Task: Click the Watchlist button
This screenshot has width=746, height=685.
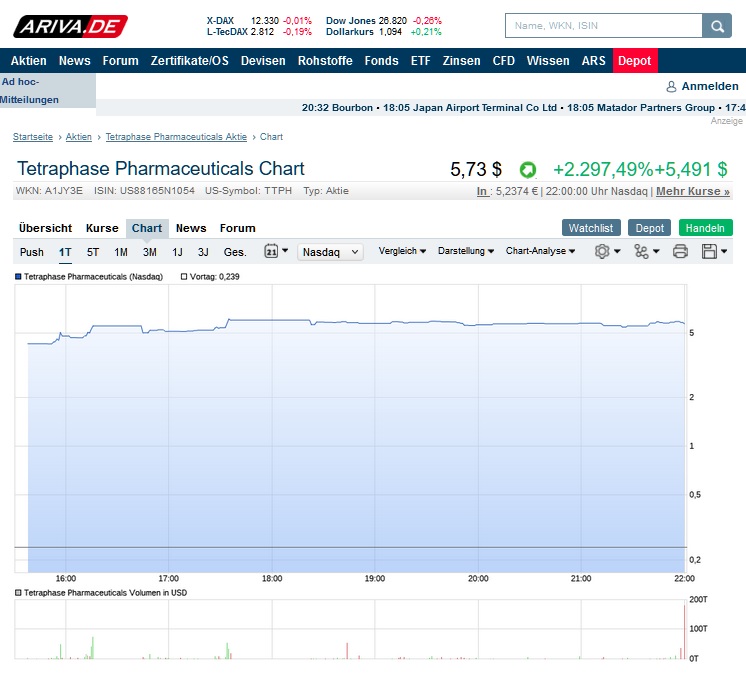Action: click(x=591, y=228)
